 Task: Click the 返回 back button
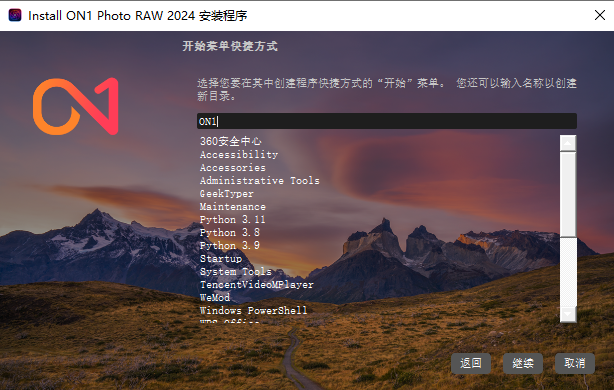pos(471,363)
